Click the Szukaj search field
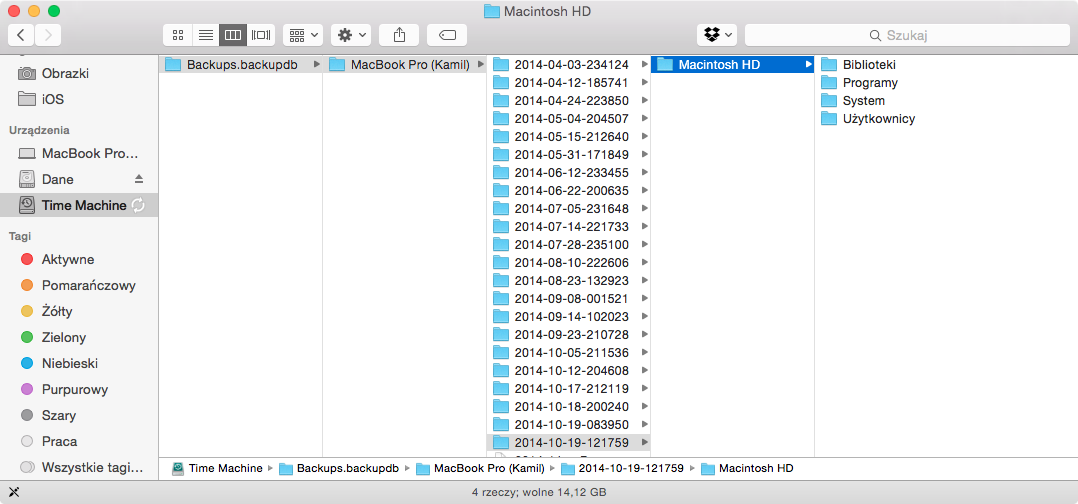The height and width of the screenshot is (504, 1078). pos(907,34)
